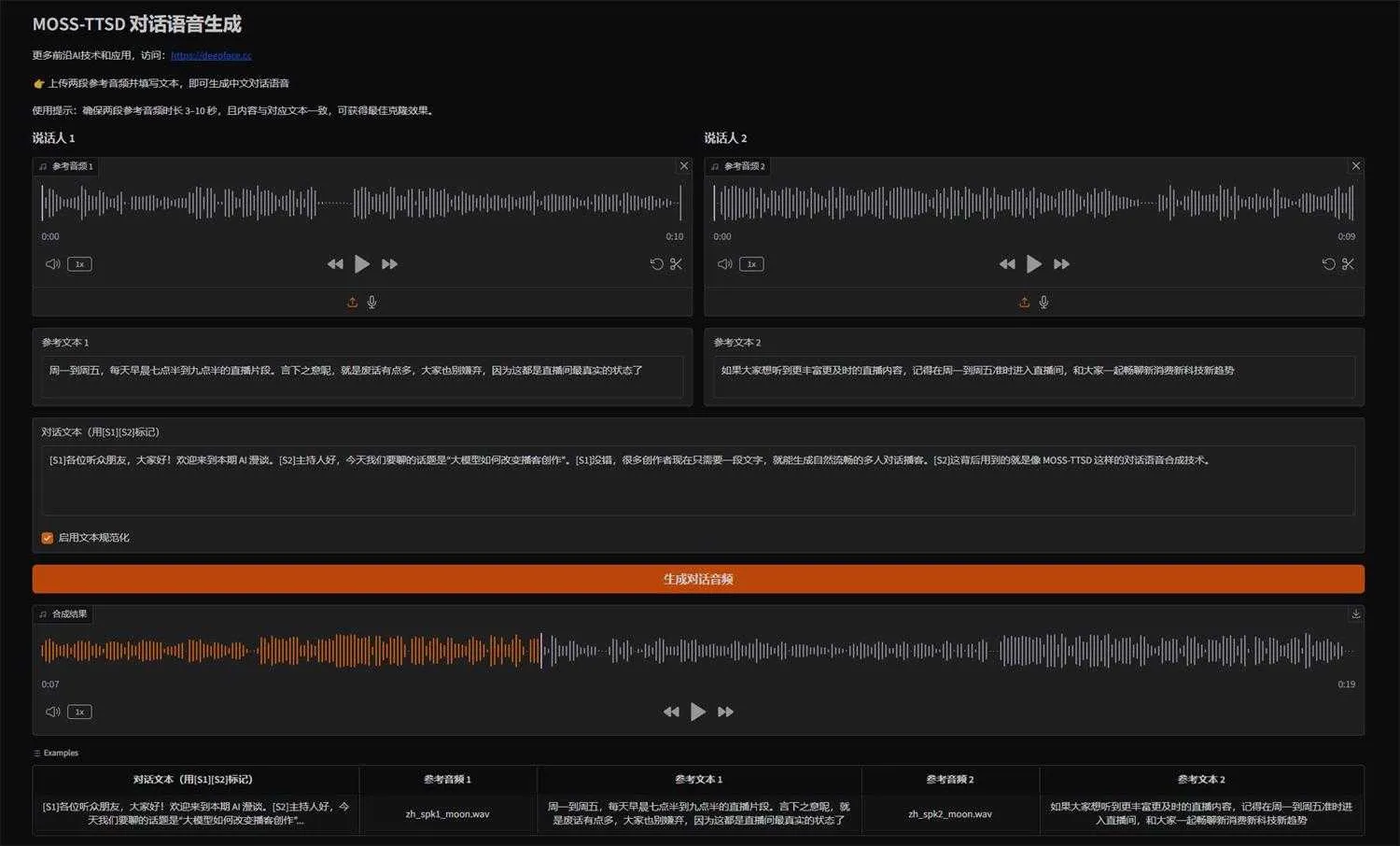Trim reference audio 2 with scissors icon

point(1349,264)
